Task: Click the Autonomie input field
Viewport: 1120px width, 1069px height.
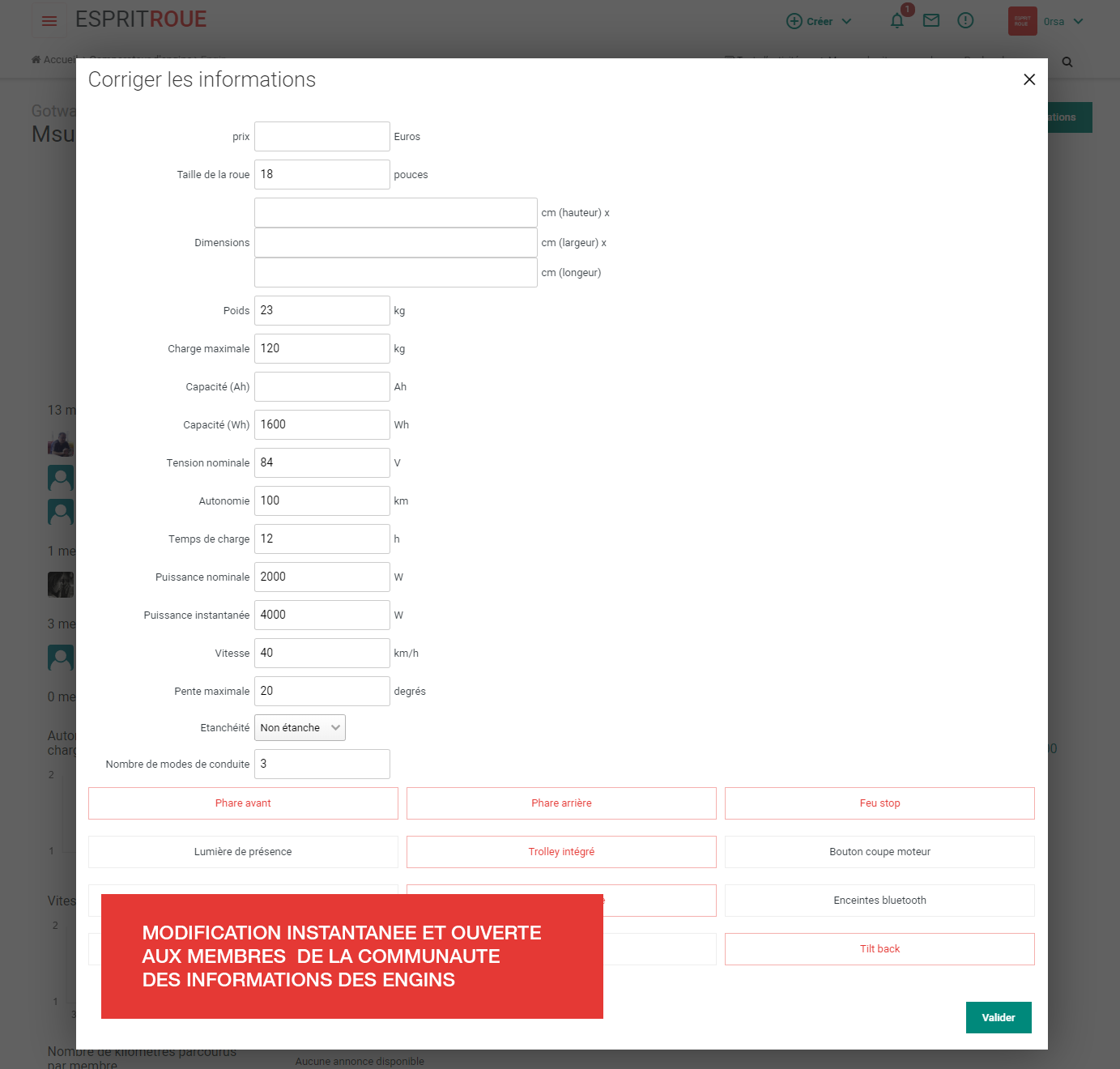Action: click(x=322, y=500)
